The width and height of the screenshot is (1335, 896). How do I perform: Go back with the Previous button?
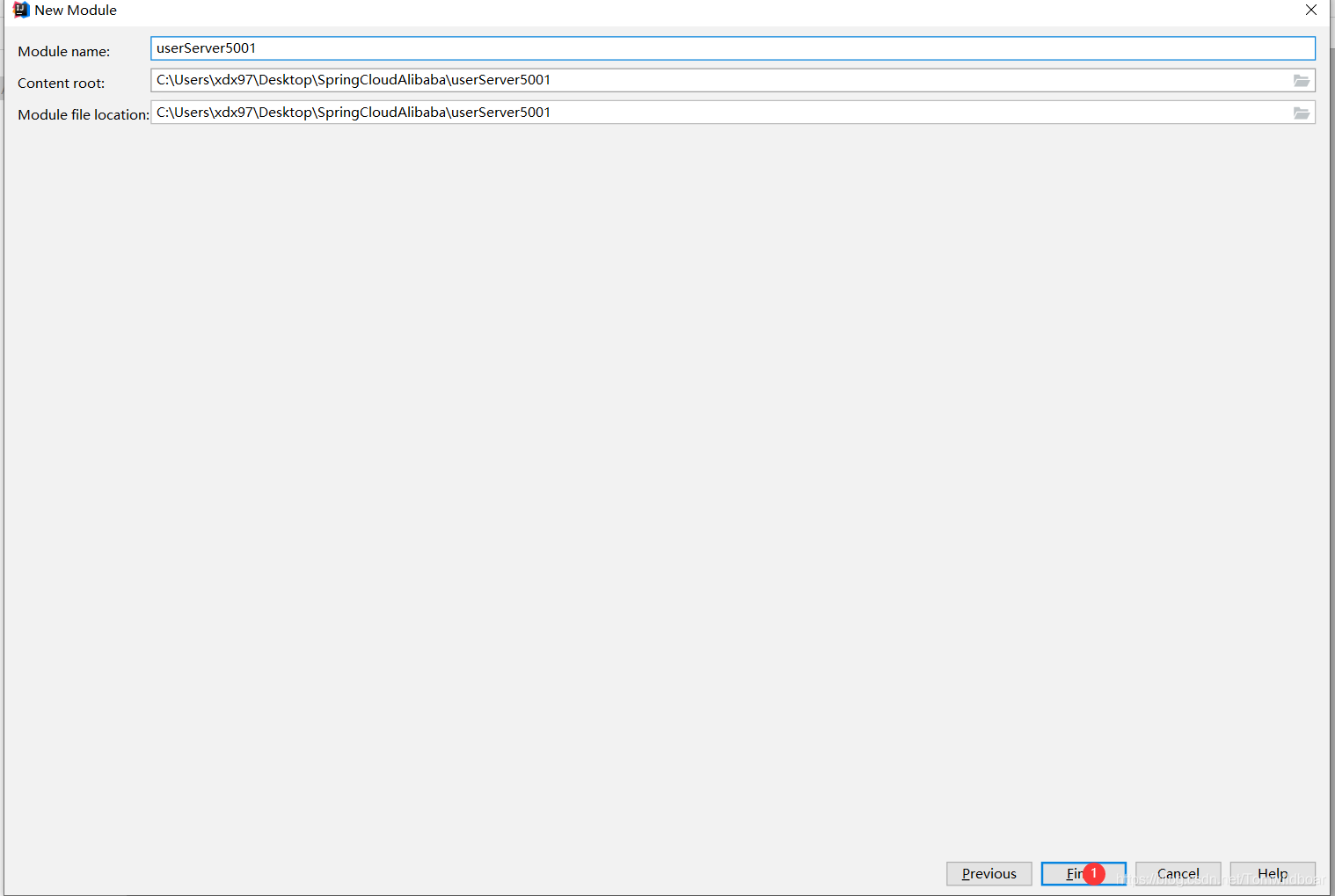pyautogui.click(x=989, y=874)
